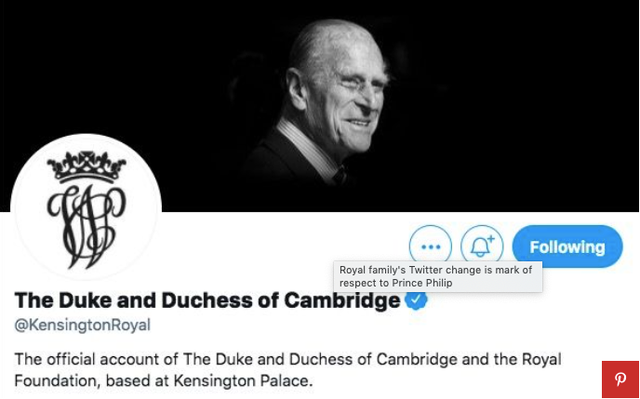Save image with the red Pinterest button
Image resolution: width=640 pixels, height=399 pixels.
(x=620, y=379)
